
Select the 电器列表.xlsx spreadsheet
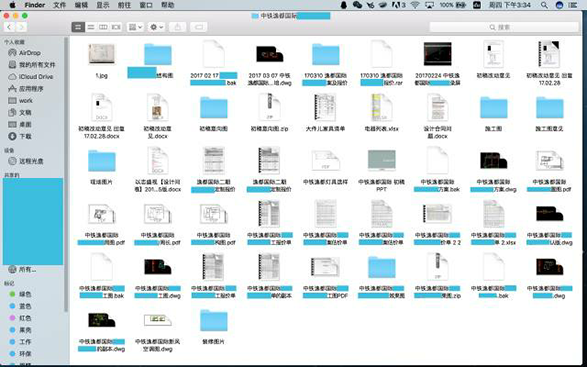381,112
